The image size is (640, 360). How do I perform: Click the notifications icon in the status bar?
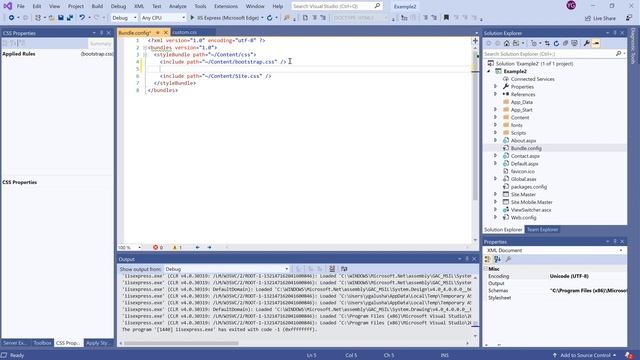629,355
